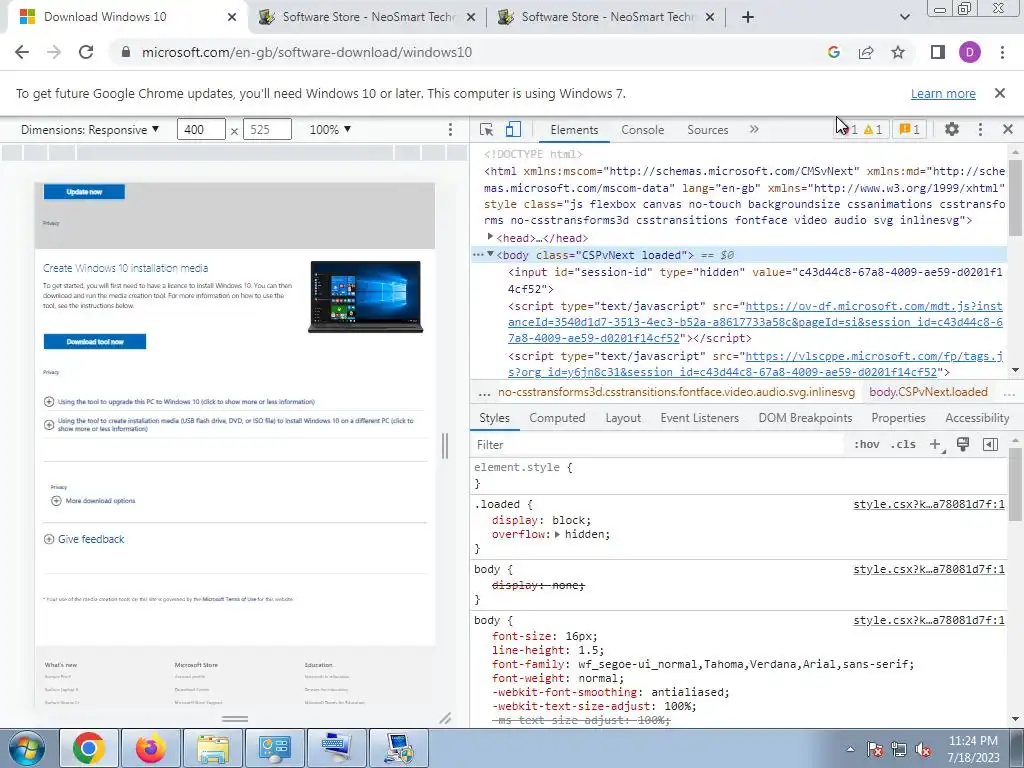Image resolution: width=1024 pixels, height=768 pixels.
Task: Show more DevTools tabs chevron
Action: coord(754,129)
